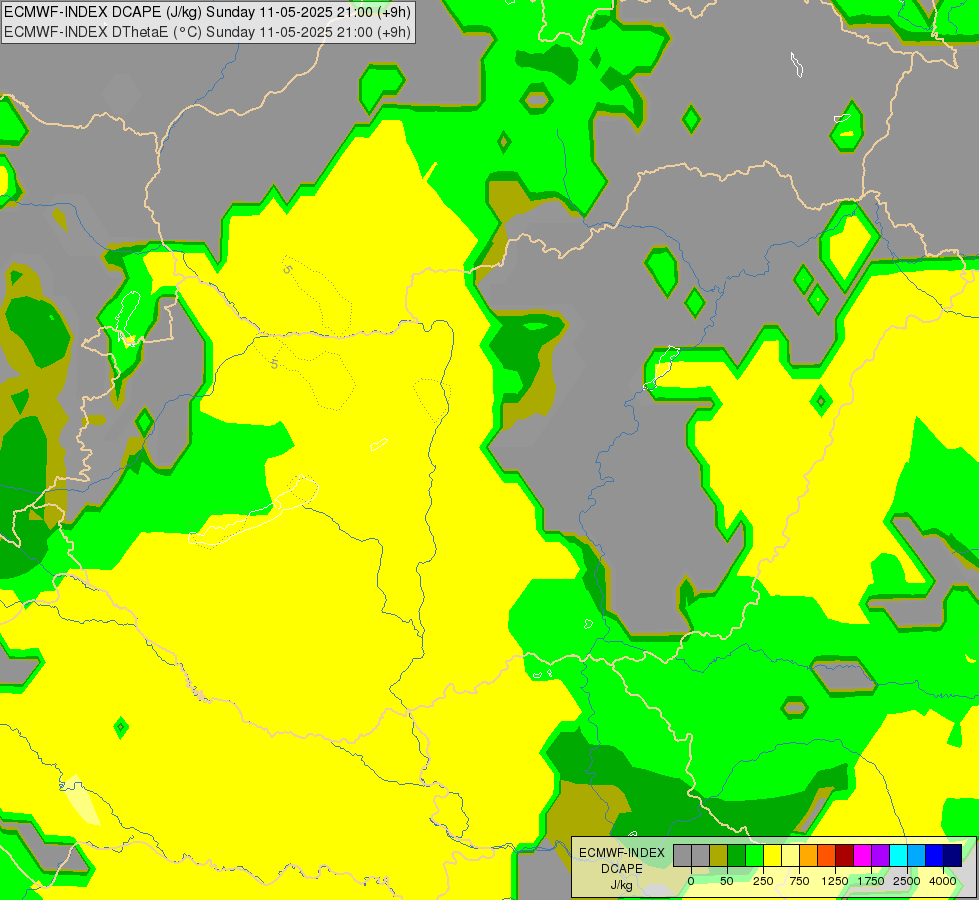Image resolution: width=979 pixels, height=900 pixels.
Task: Click the legend label 'ECMWF-INDEX'
Action: 622,853
